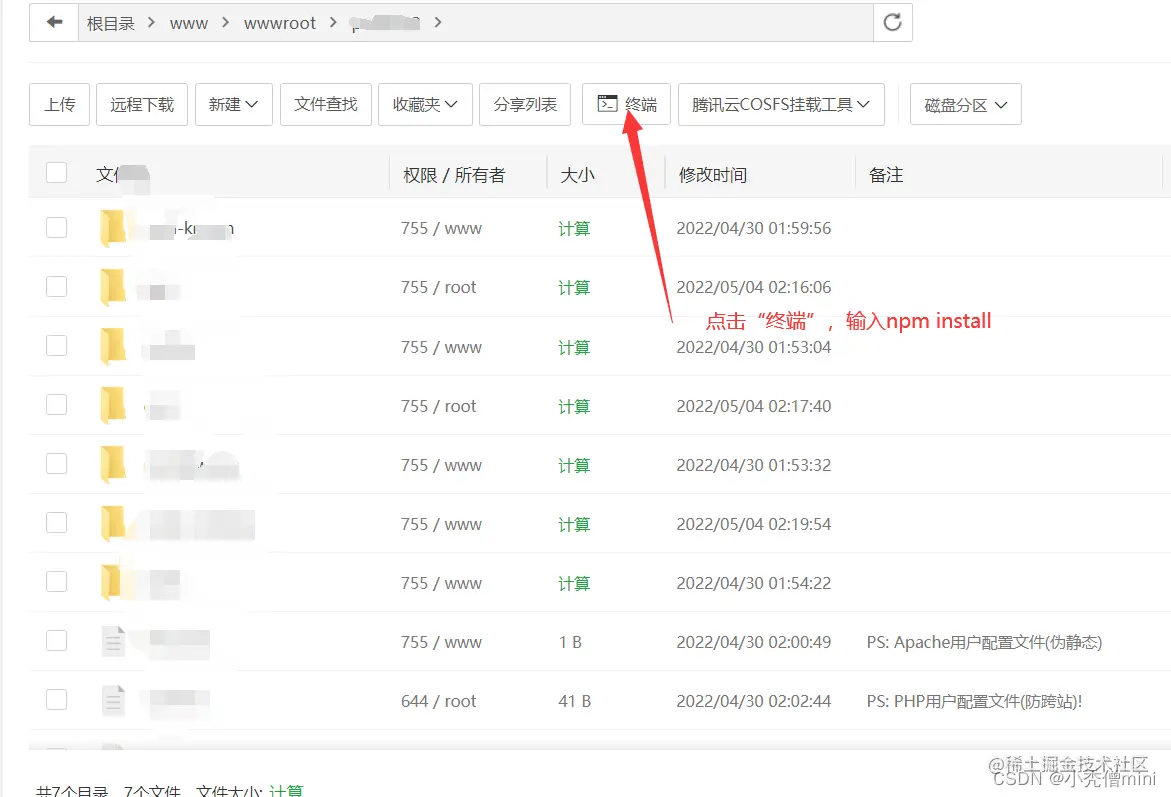Image resolution: width=1171 pixels, height=797 pixels.
Task: Click size cell showing 41 B
Action: [x=574, y=701]
